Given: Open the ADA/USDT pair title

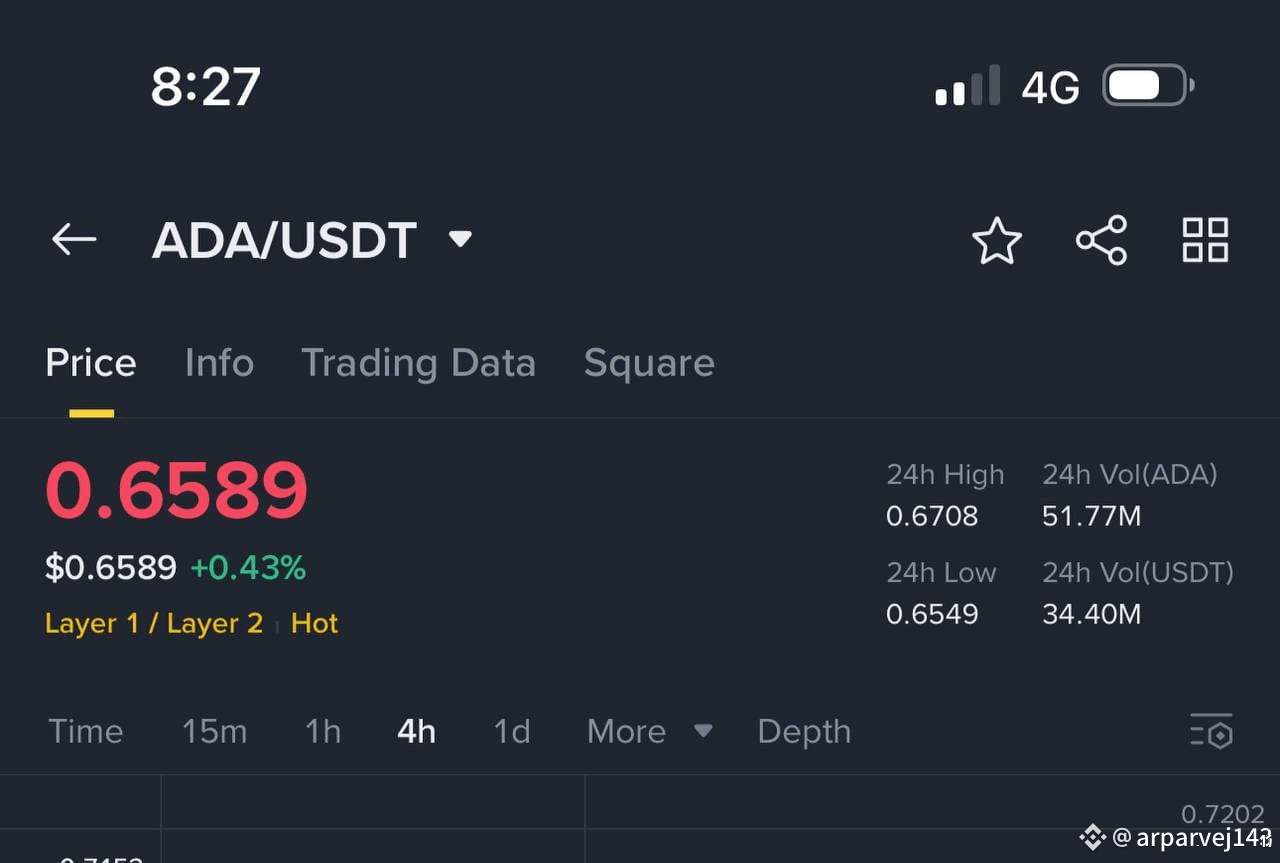Looking at the screenshot, I should tap(284, 240).
